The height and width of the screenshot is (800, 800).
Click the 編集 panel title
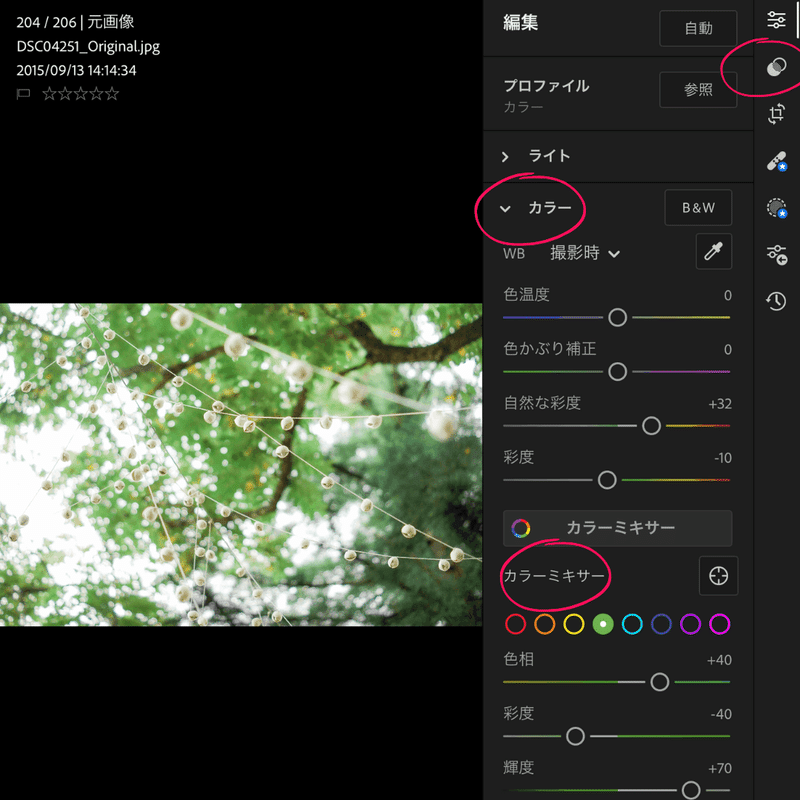pos(520,22)
